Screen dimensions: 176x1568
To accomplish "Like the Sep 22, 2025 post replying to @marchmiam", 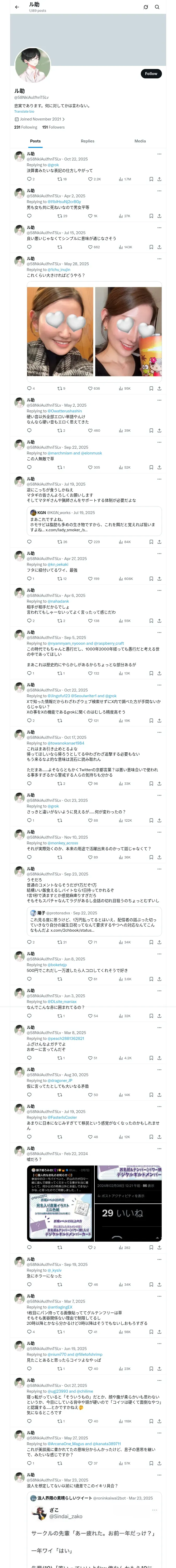I will coord(90,468).
